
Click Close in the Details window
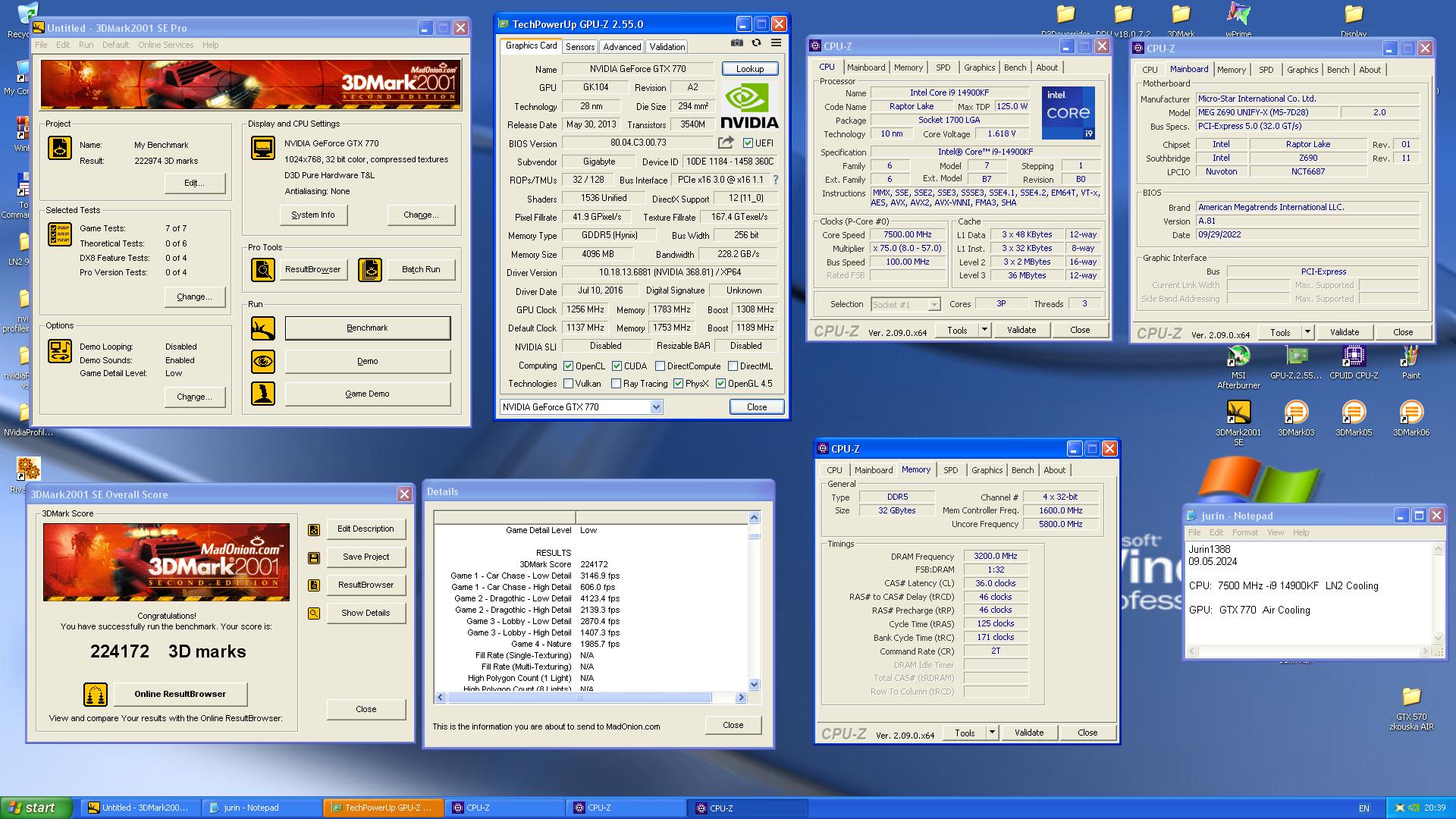[733, 725]
